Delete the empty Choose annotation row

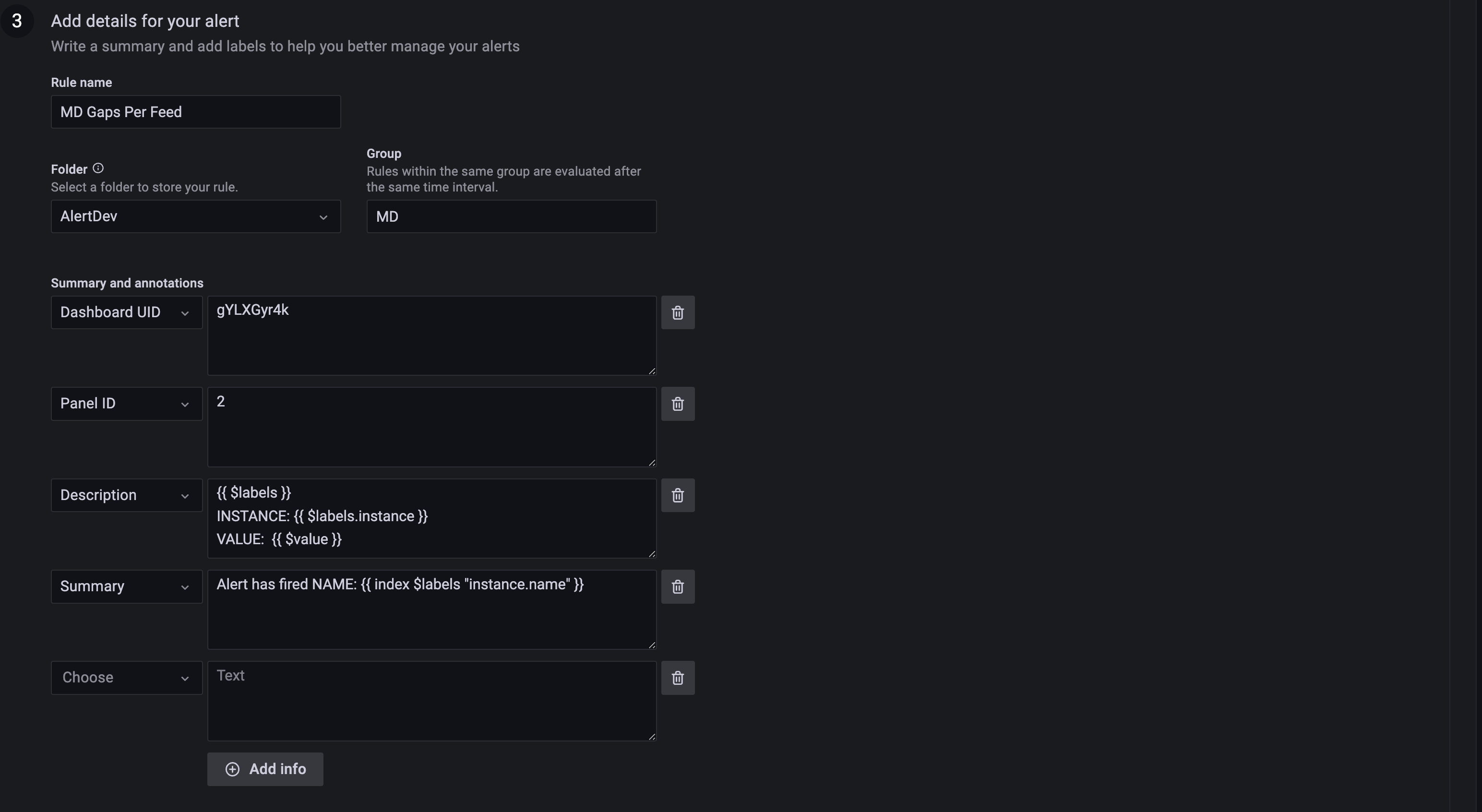[678, 678]
